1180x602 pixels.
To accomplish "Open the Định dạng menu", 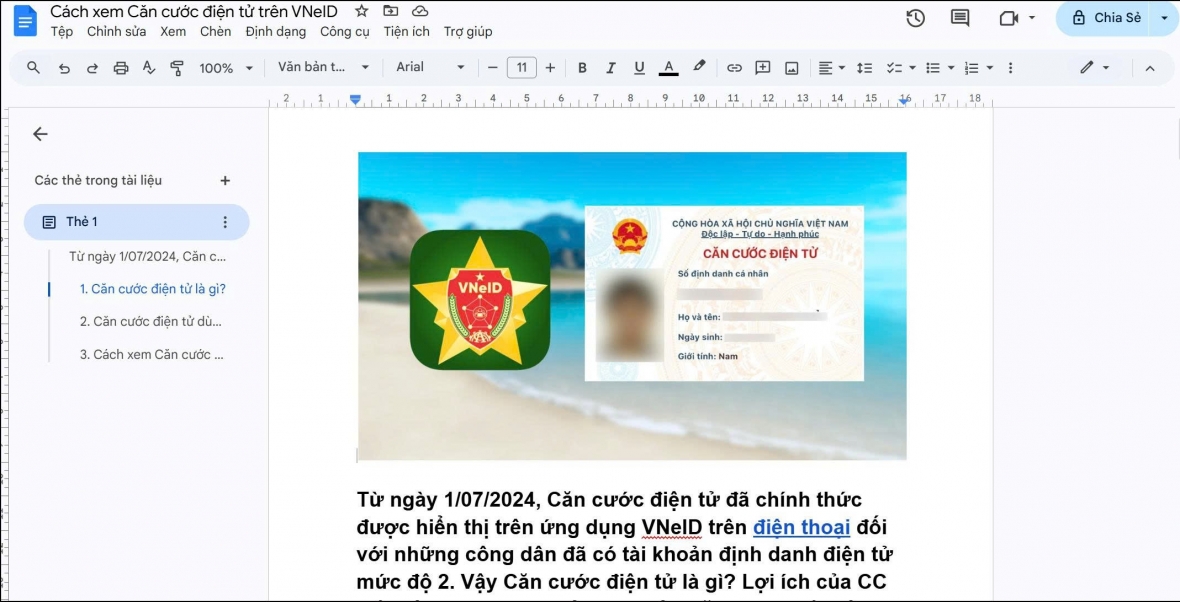I will click(275, 32).
